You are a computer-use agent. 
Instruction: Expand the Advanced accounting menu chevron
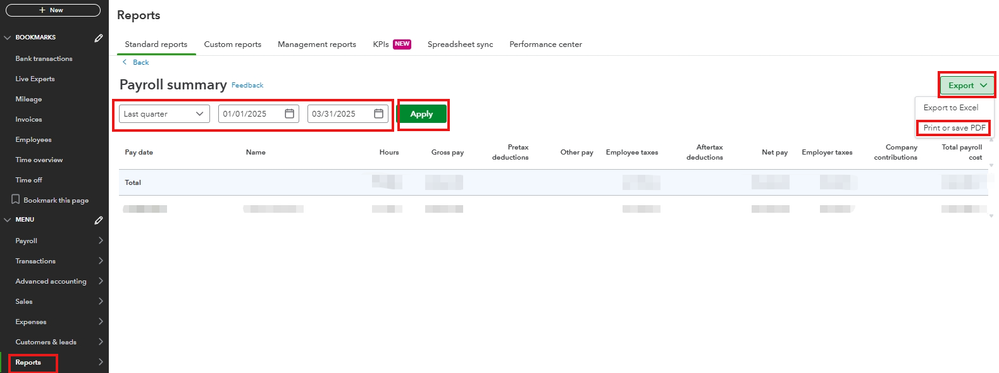pos(101,281)
